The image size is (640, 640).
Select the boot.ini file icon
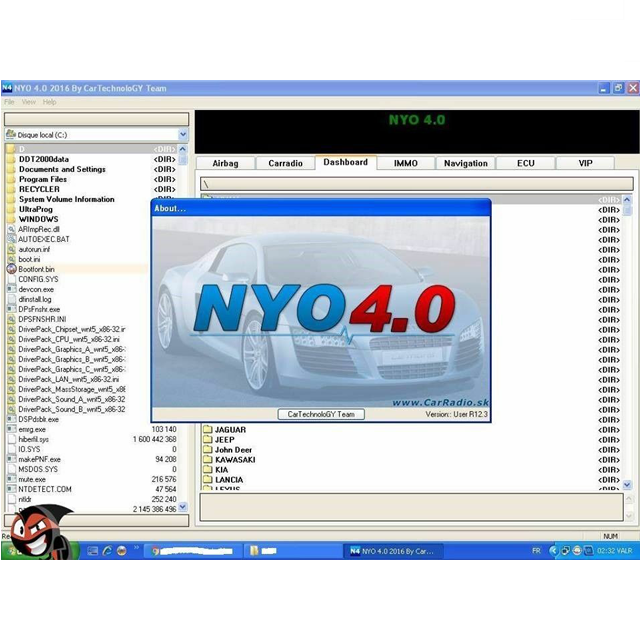pos(11,259)
